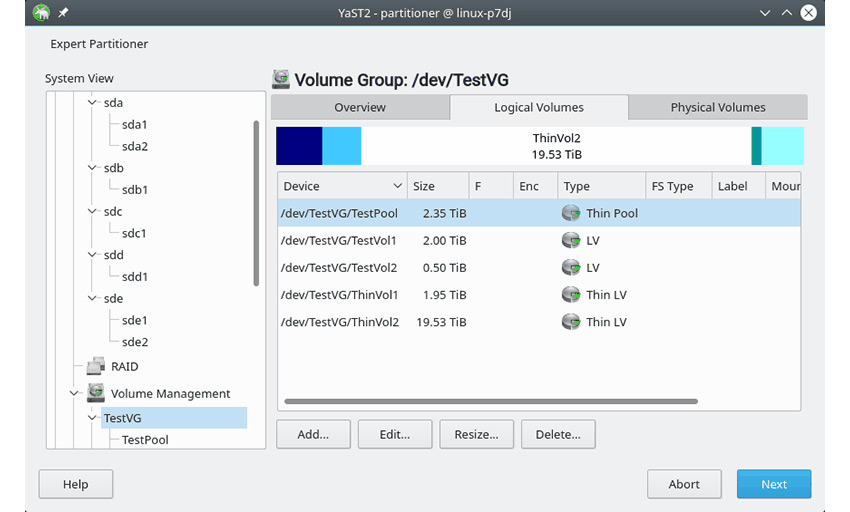The width and height of the screenshot is (850, 512).
Task: Click the dark blue segment in volume bar
Action: pos(299,146)
